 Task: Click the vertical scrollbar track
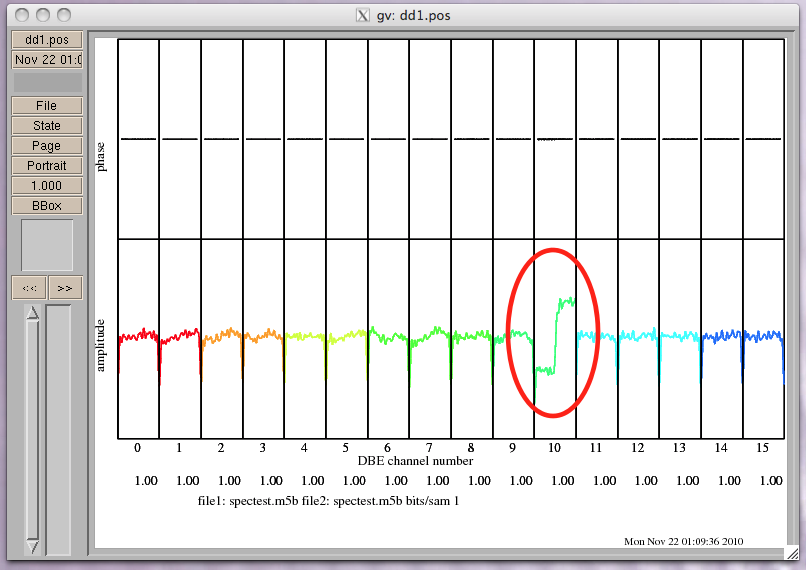pos(32,430)
